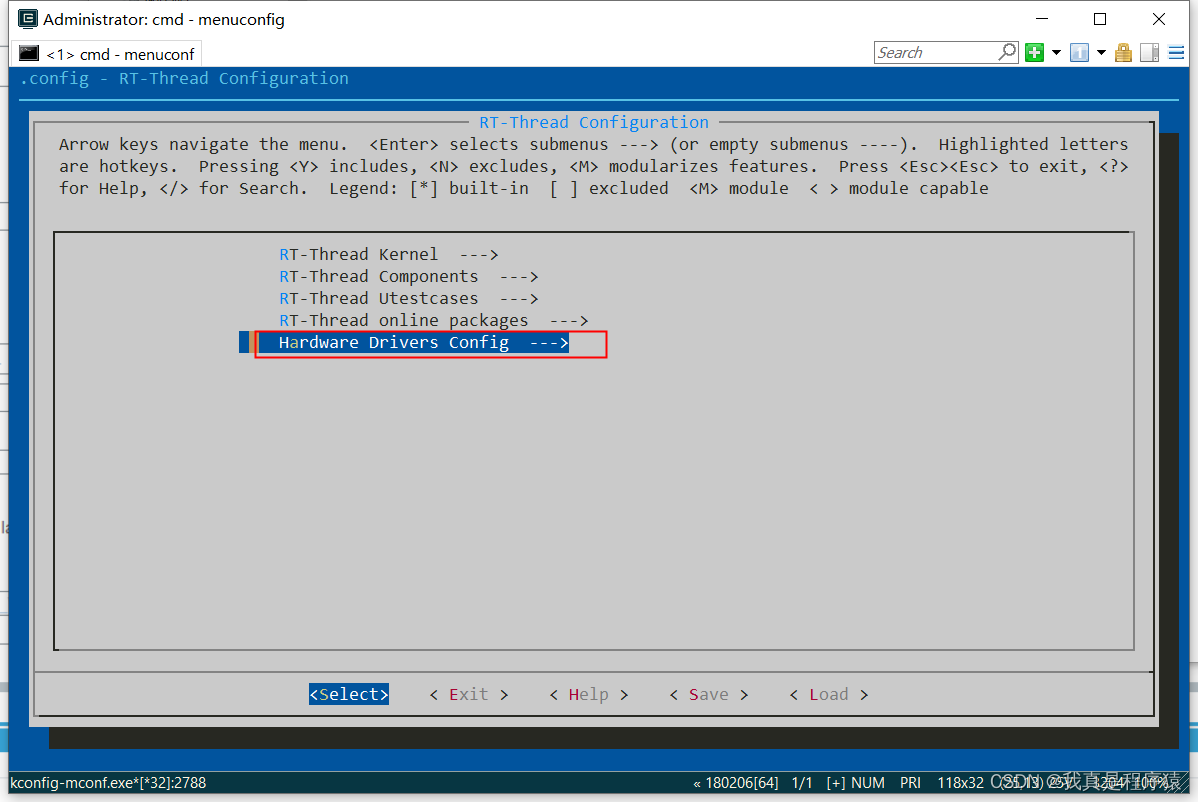This screenshot has width=1198, height=802.
Task: Open the RT-Thread Components submenu
Action: [x=408, y=276]
